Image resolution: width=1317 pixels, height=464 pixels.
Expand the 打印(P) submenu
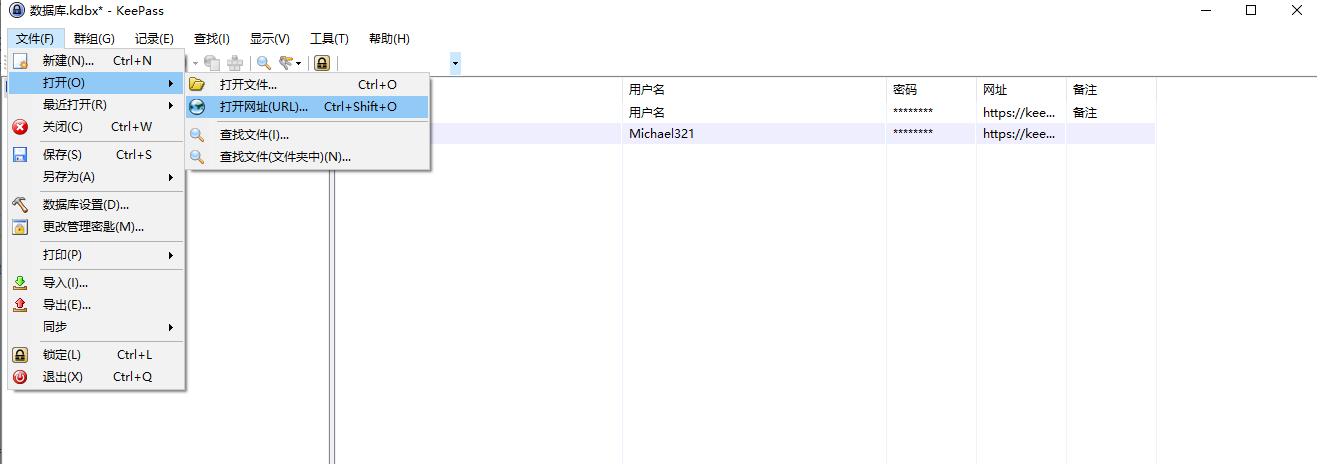click(97, 255)
